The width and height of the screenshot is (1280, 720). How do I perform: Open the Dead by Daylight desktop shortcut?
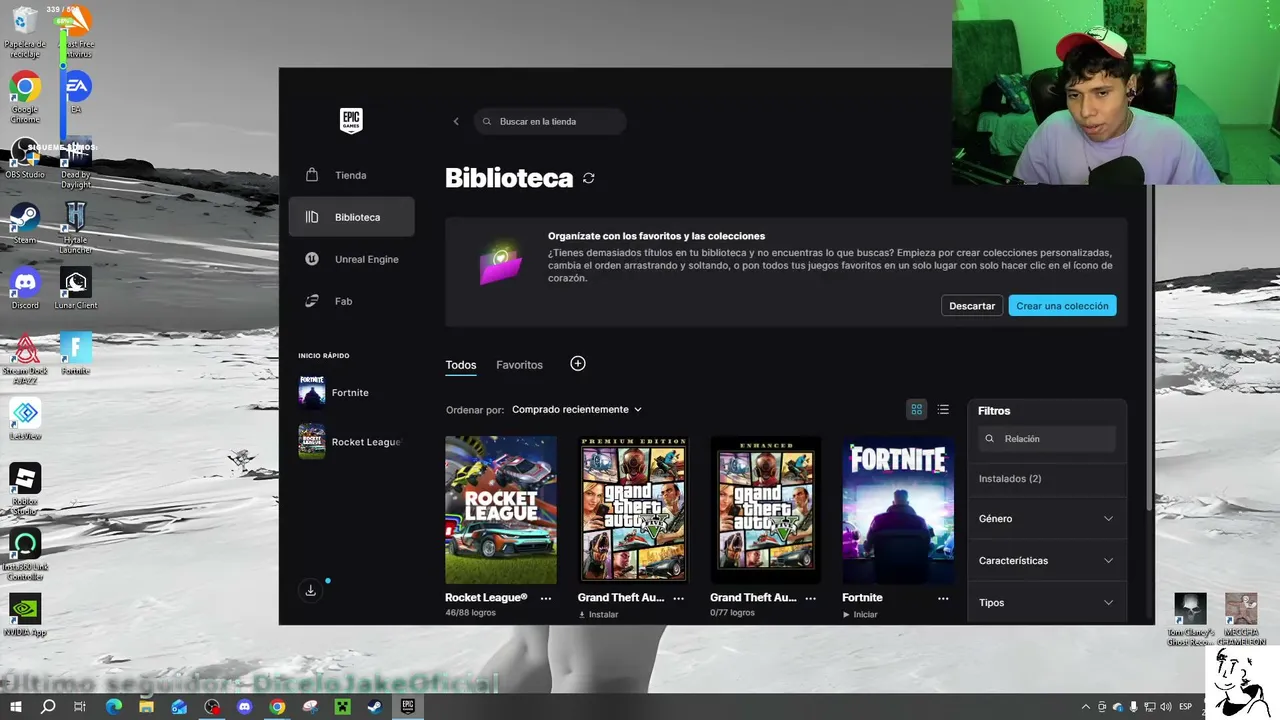(76, 162)
